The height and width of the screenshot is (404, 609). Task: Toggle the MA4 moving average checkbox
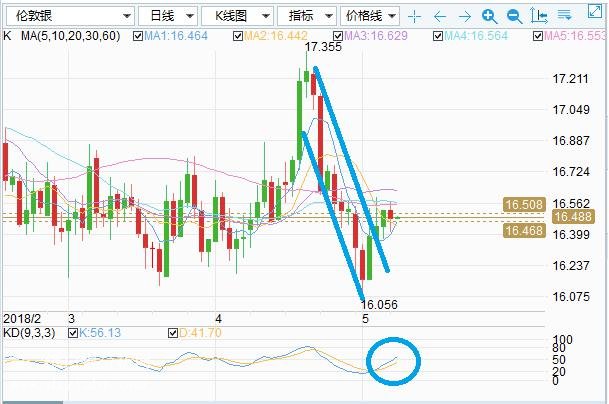click(438, 37)
